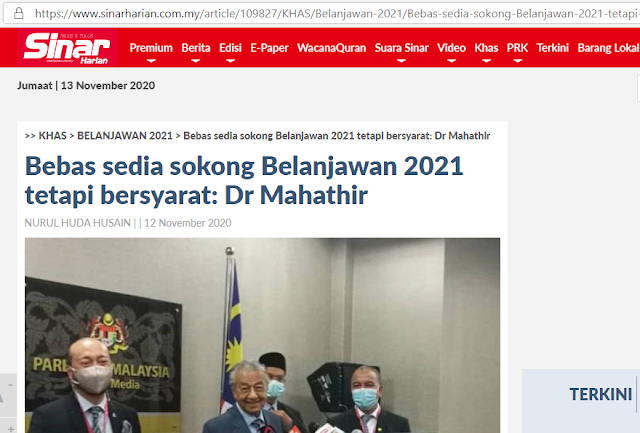
Task: Open the WacanaQuran menu item
Action: click(331, 48)
